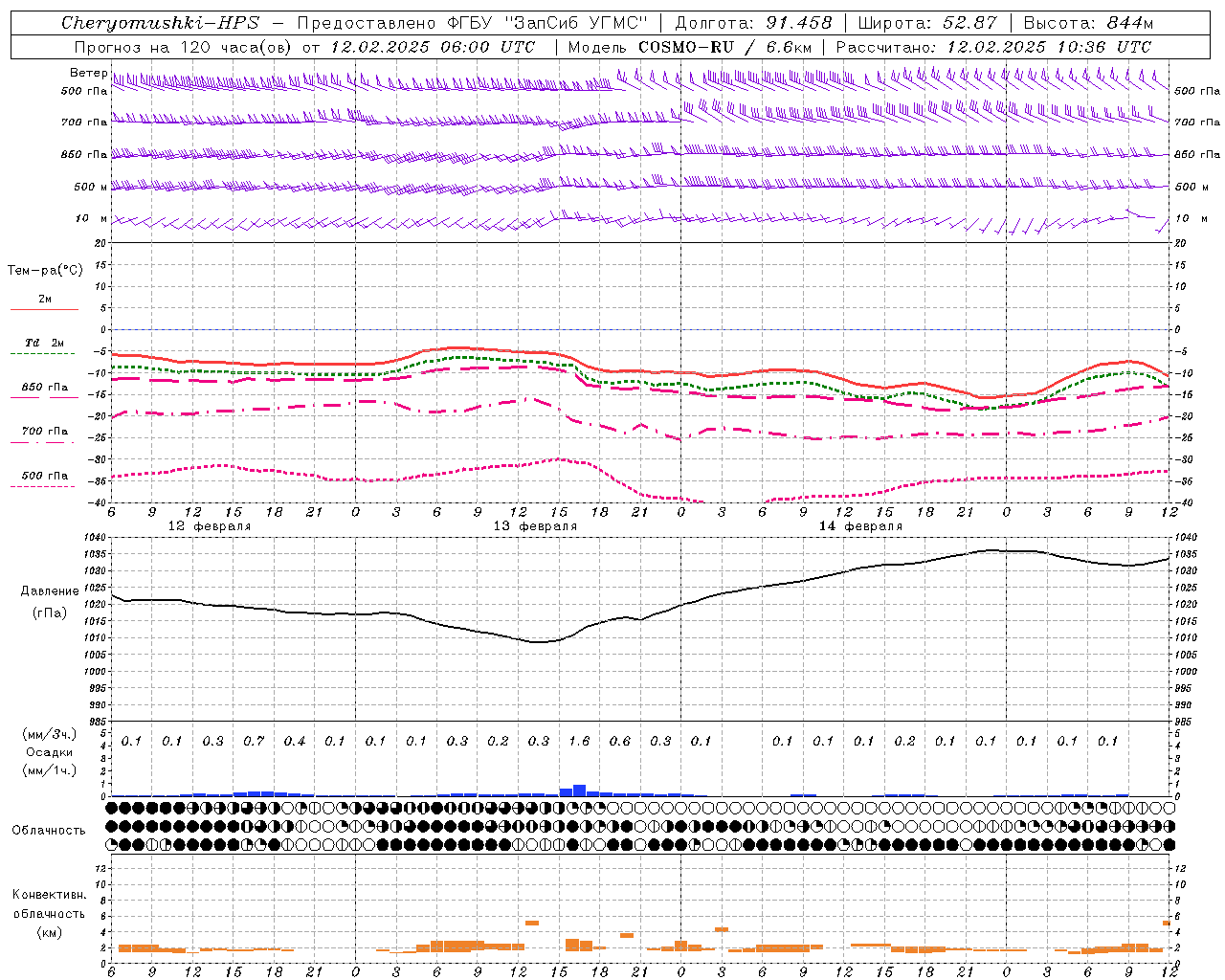The image size is (1225, 980).
Task: Click the latitude value Широта: 52.87
Action: [x=927, y=23]
